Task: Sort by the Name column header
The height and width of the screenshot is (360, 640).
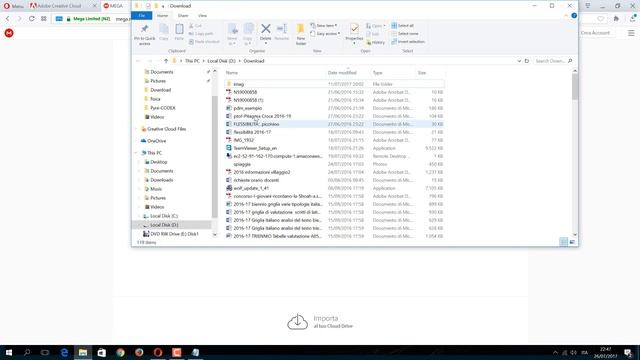Action: pos(231,73)
